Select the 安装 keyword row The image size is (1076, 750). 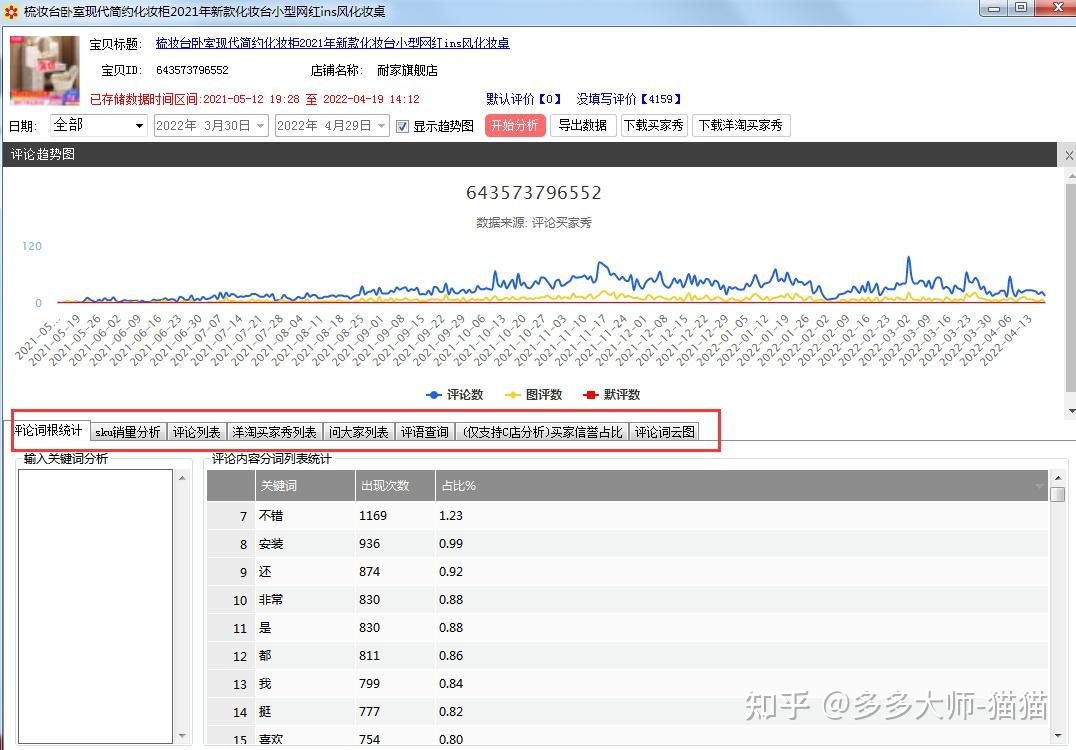pos(627,543)
